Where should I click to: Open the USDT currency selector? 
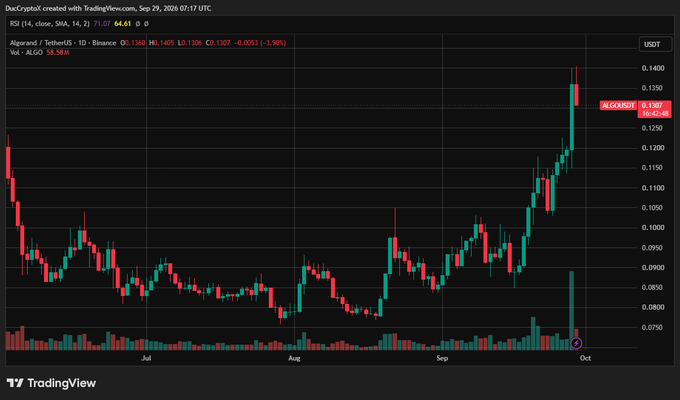[655, 44]
